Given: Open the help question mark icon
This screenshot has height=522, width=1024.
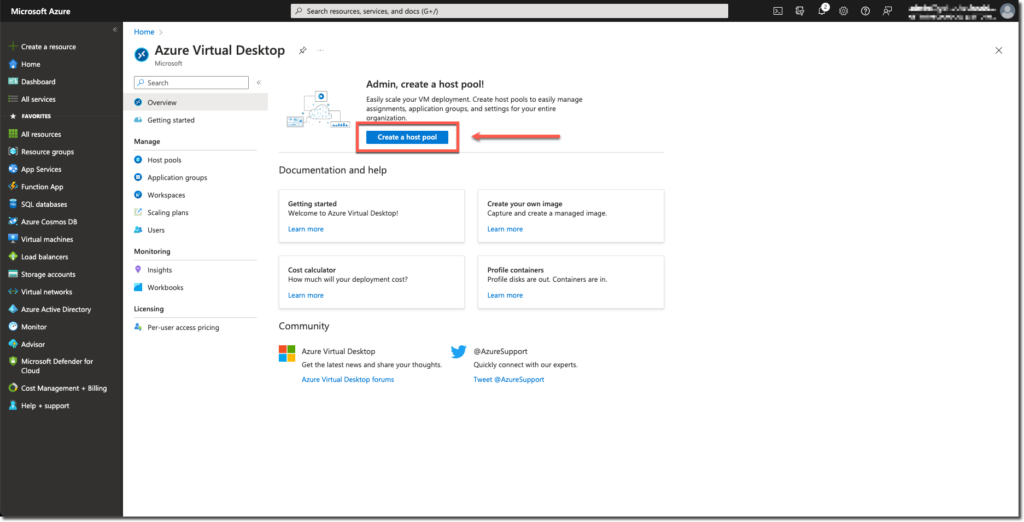Looking at the screenshot, I should (865, 11).
